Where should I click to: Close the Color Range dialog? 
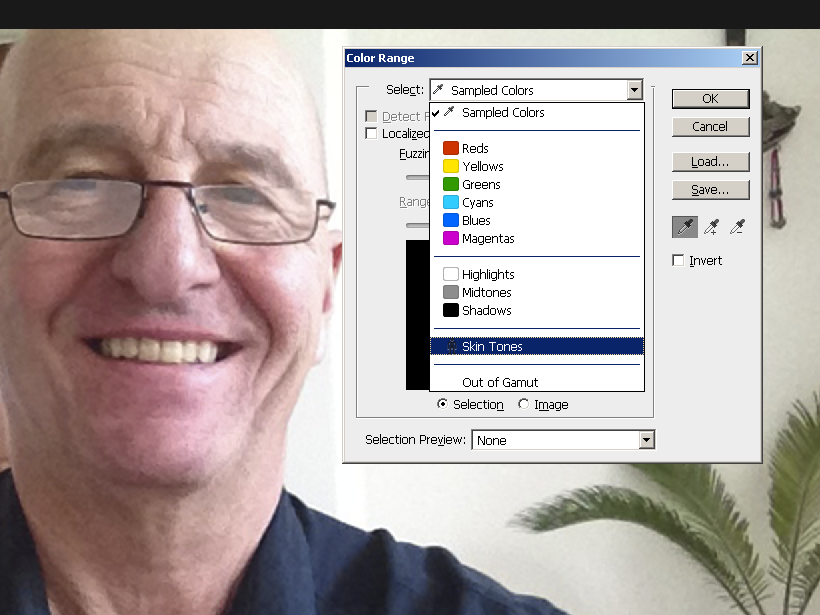749,58
